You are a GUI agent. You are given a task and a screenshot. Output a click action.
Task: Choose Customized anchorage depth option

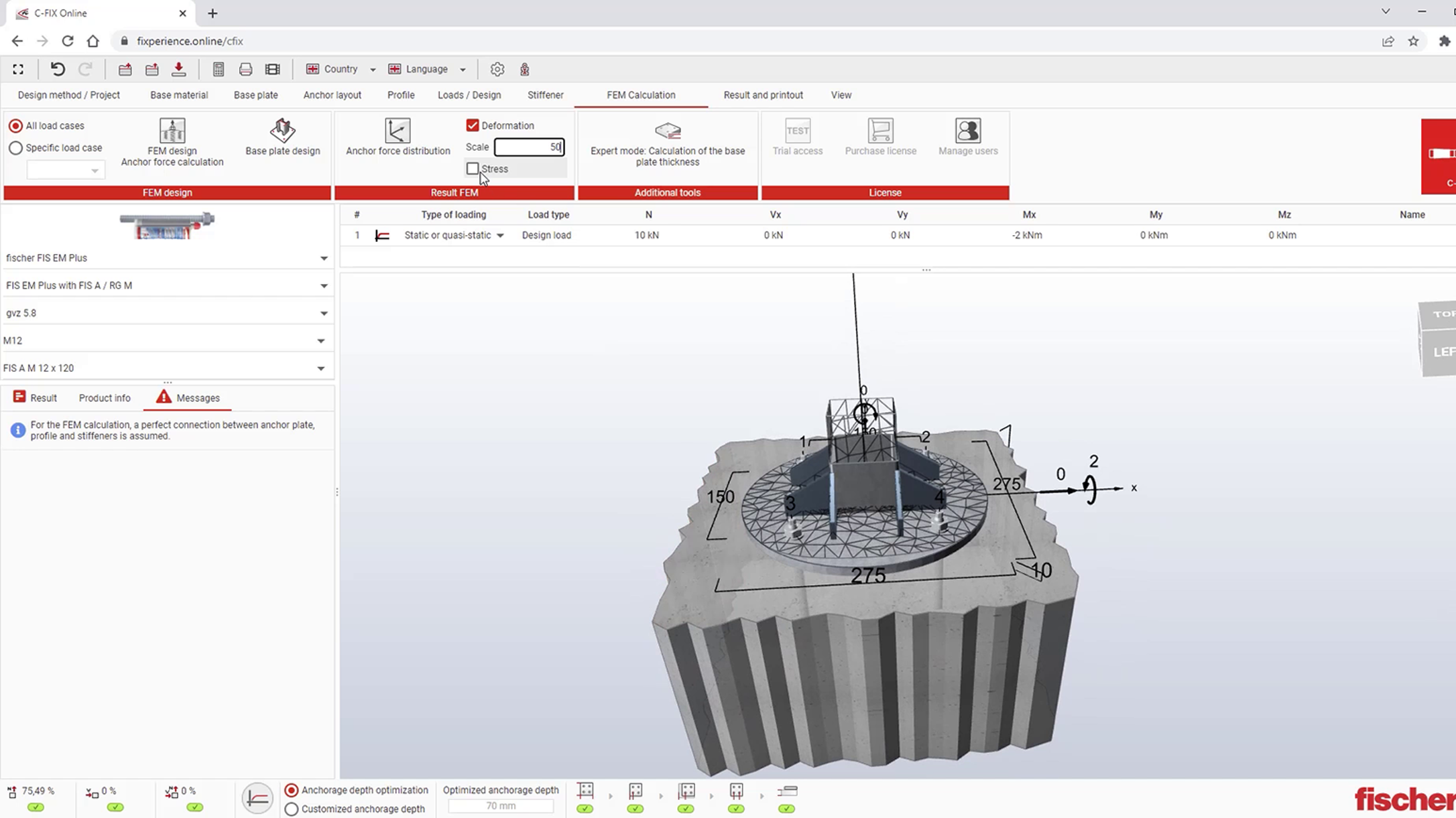(x=292, y=809)
